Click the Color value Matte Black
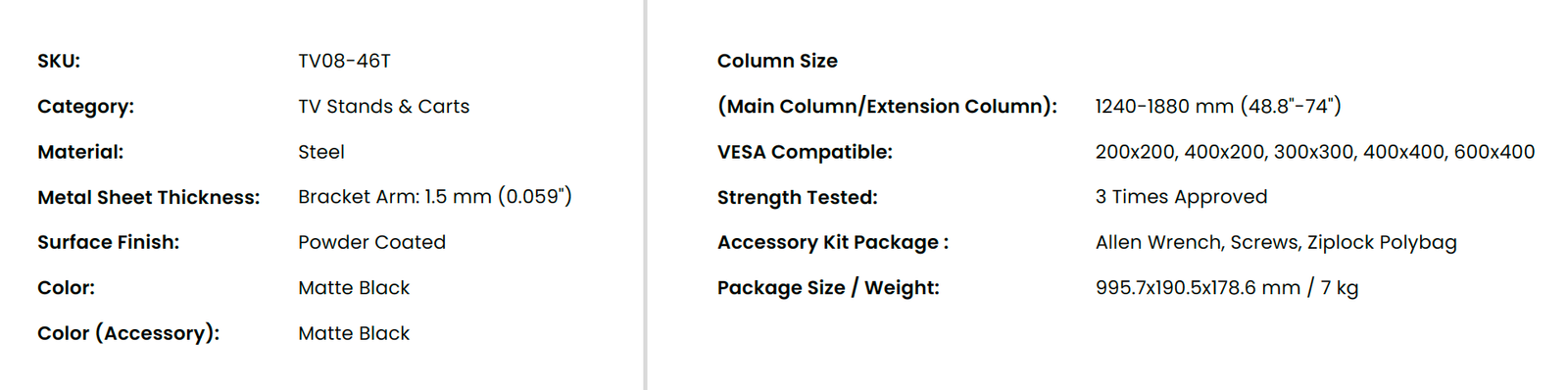This screenshot has height=390, width=1568. [x=354, y=288]
